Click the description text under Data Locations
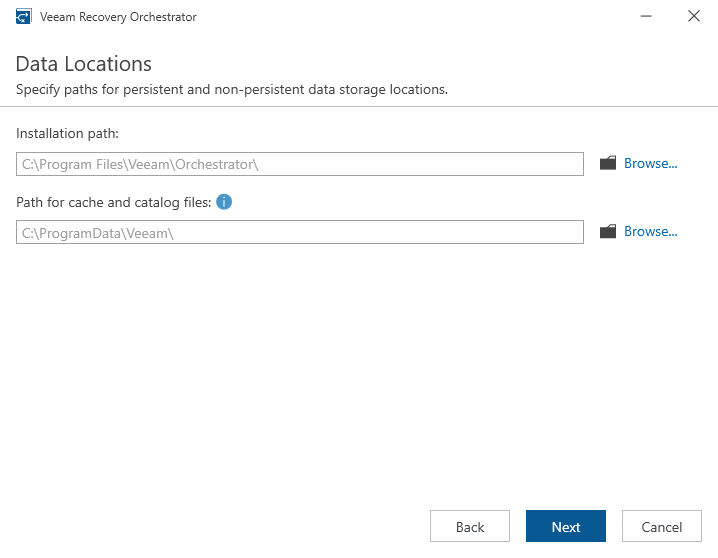Viewport: 718px width, 558px height. [x=231, y=89]
